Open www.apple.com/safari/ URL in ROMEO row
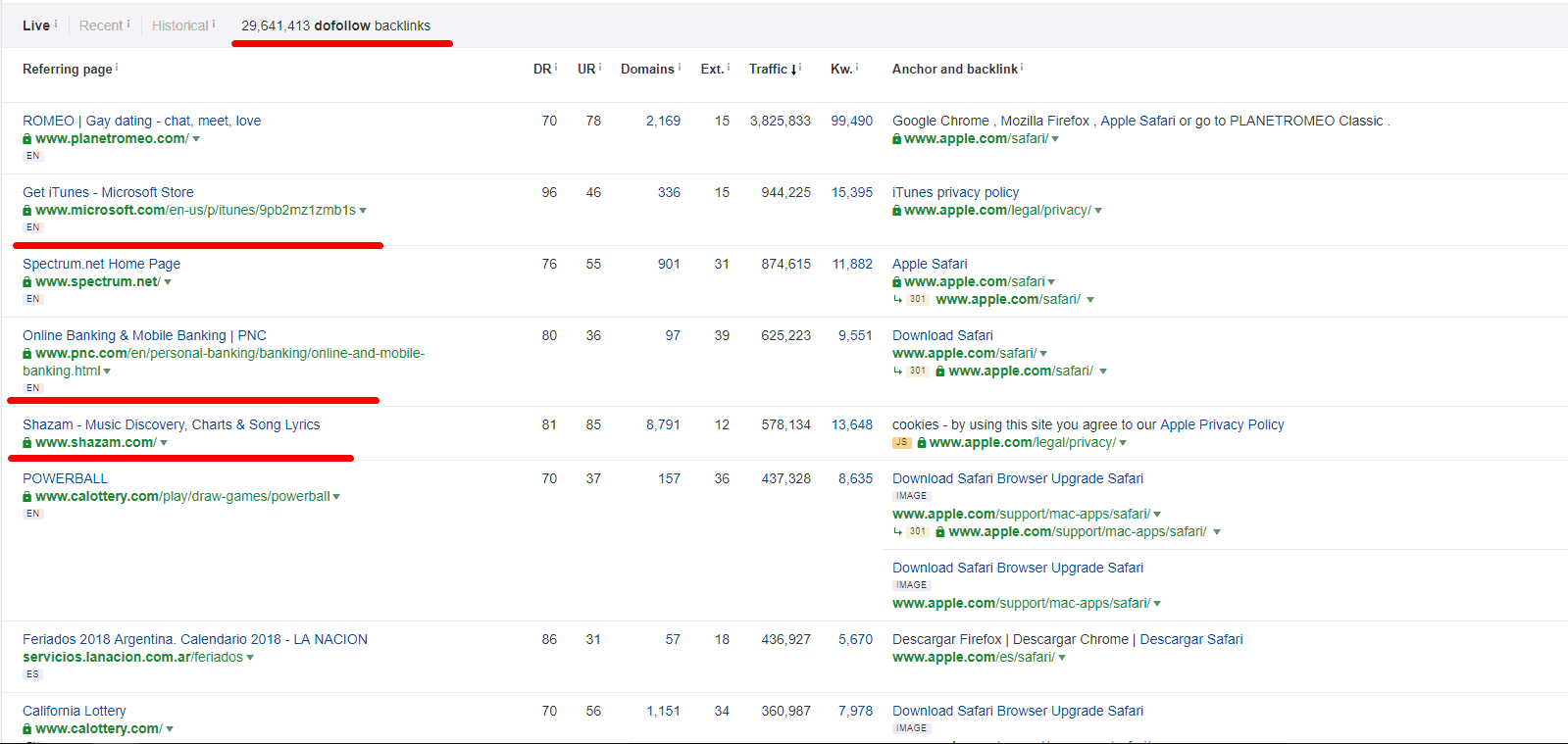This screenshot has height=744, width=1568. click(x=976, y=138)
